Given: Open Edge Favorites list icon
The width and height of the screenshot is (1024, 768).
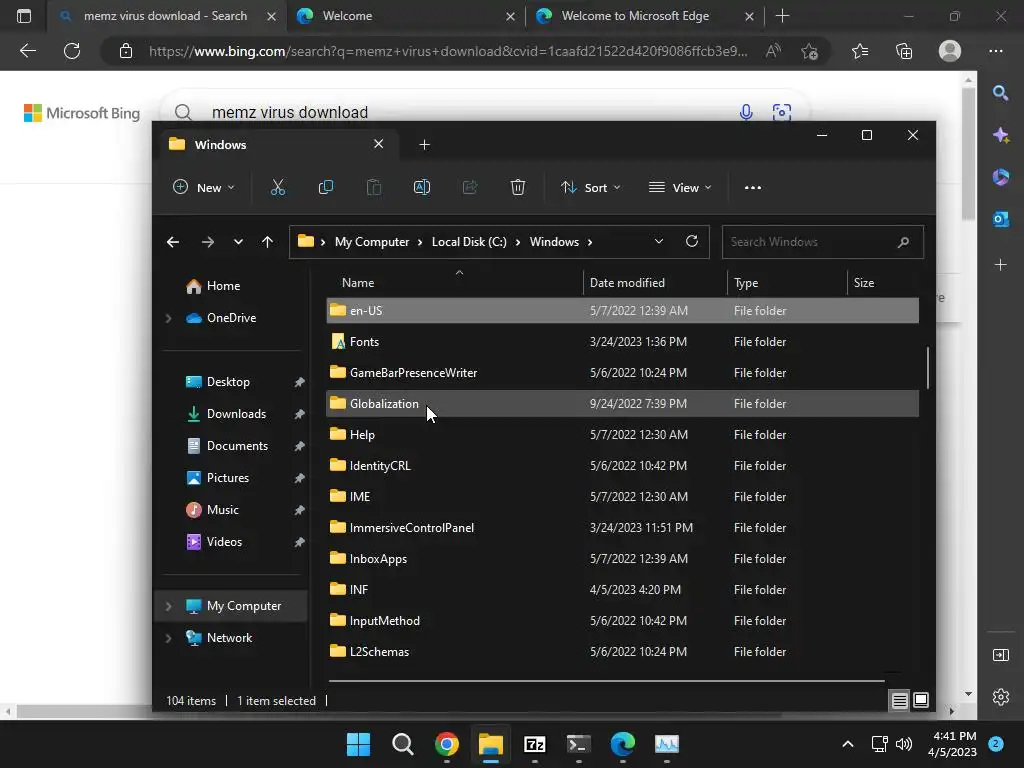Looking at the screenshot, I should (860, 51).
